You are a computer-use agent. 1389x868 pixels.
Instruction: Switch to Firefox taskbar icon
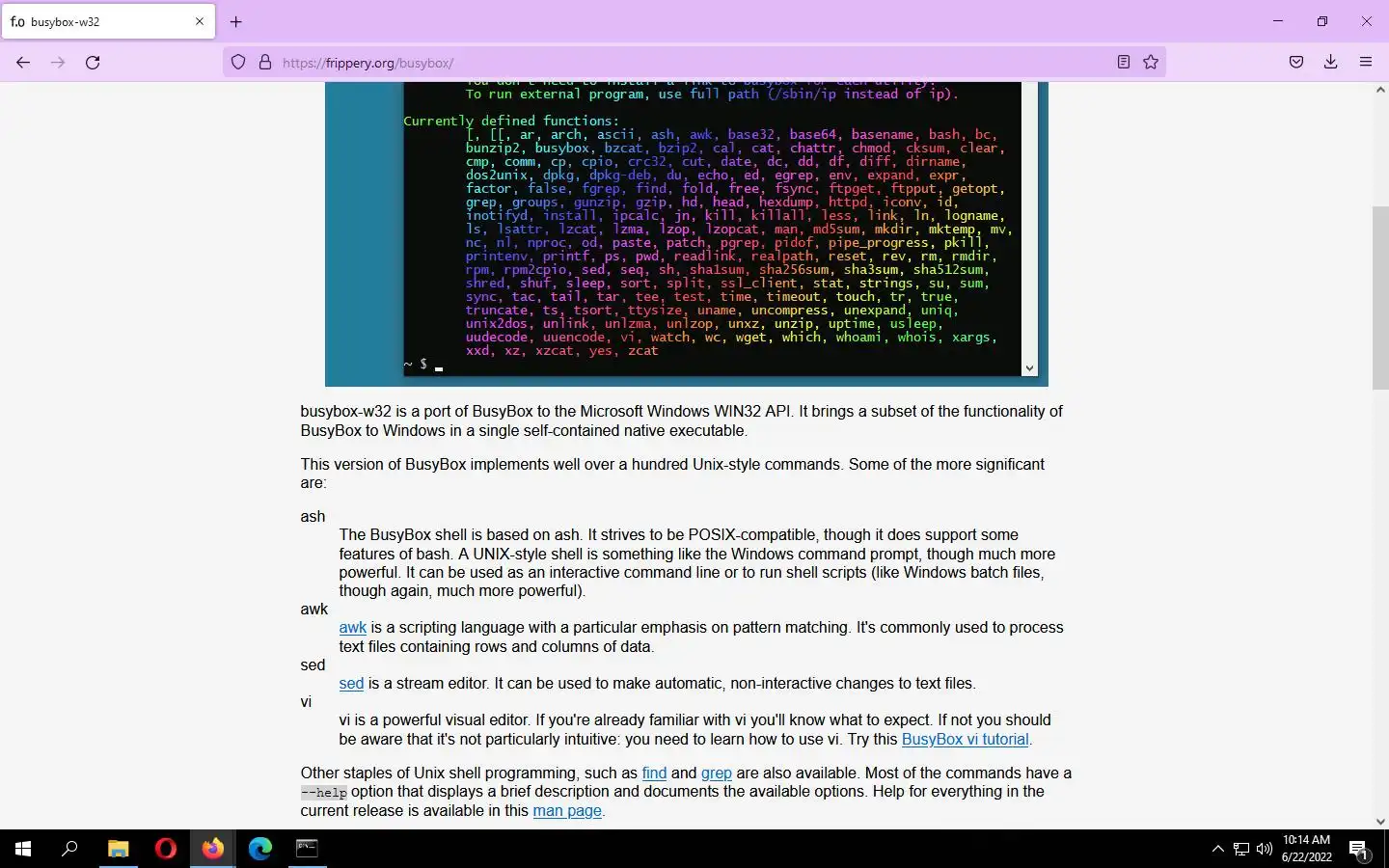coord(213,849)
